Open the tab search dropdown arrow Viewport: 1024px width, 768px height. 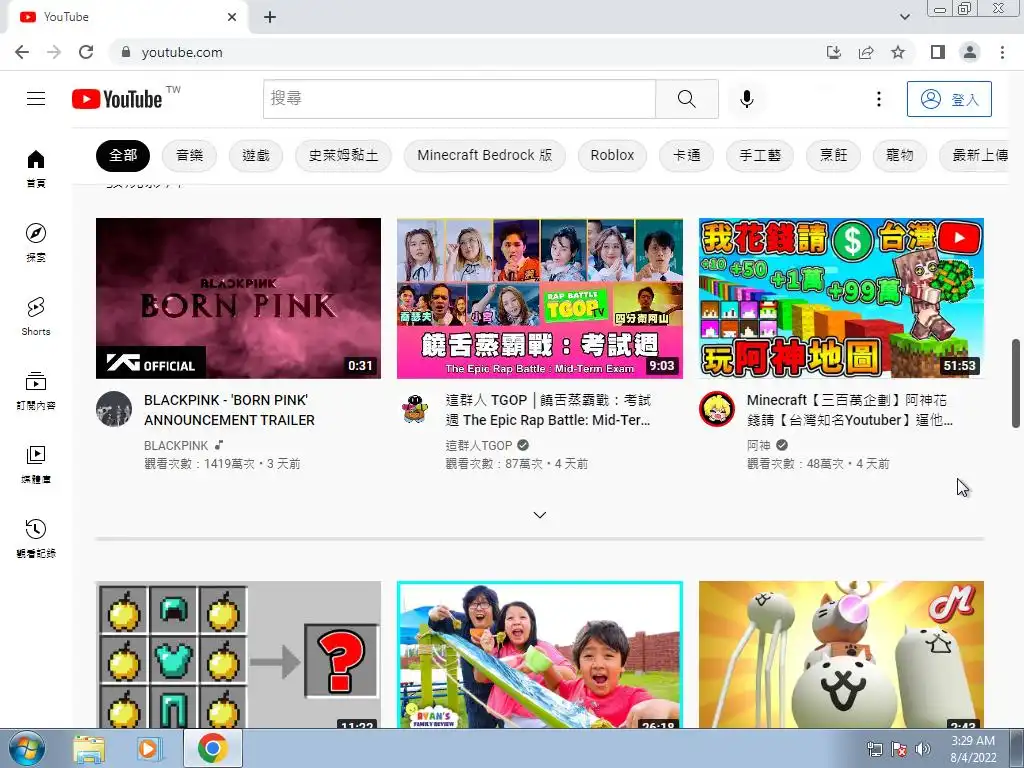904,17
